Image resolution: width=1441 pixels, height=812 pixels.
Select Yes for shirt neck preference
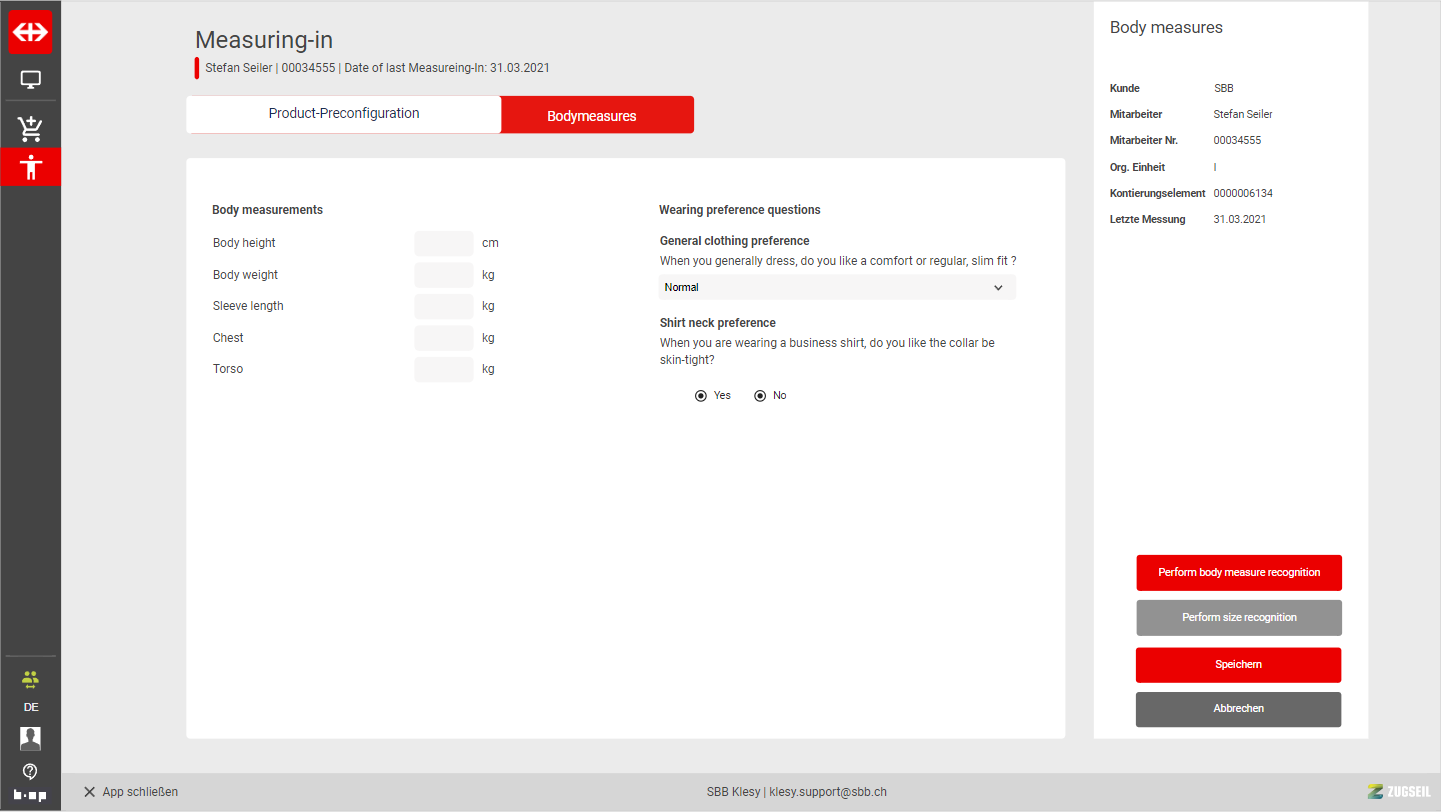(701, 396)
